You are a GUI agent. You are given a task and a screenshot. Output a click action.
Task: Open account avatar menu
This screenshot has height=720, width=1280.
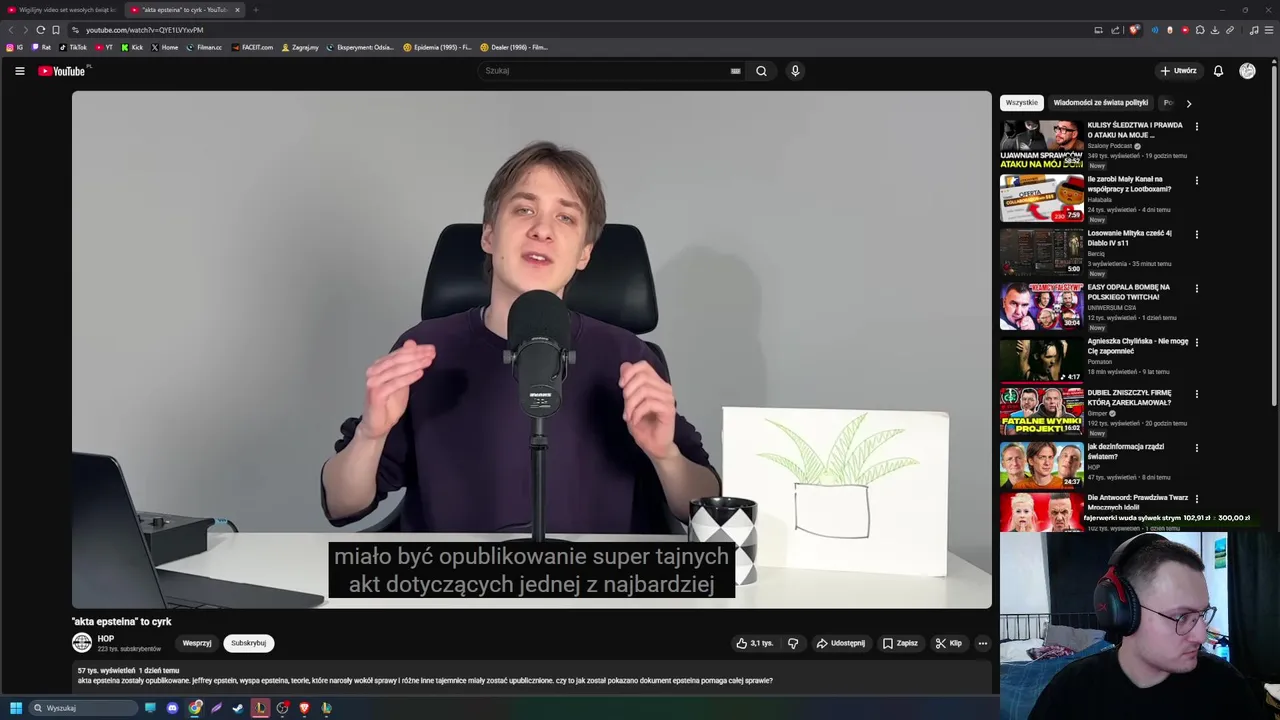1247,71
